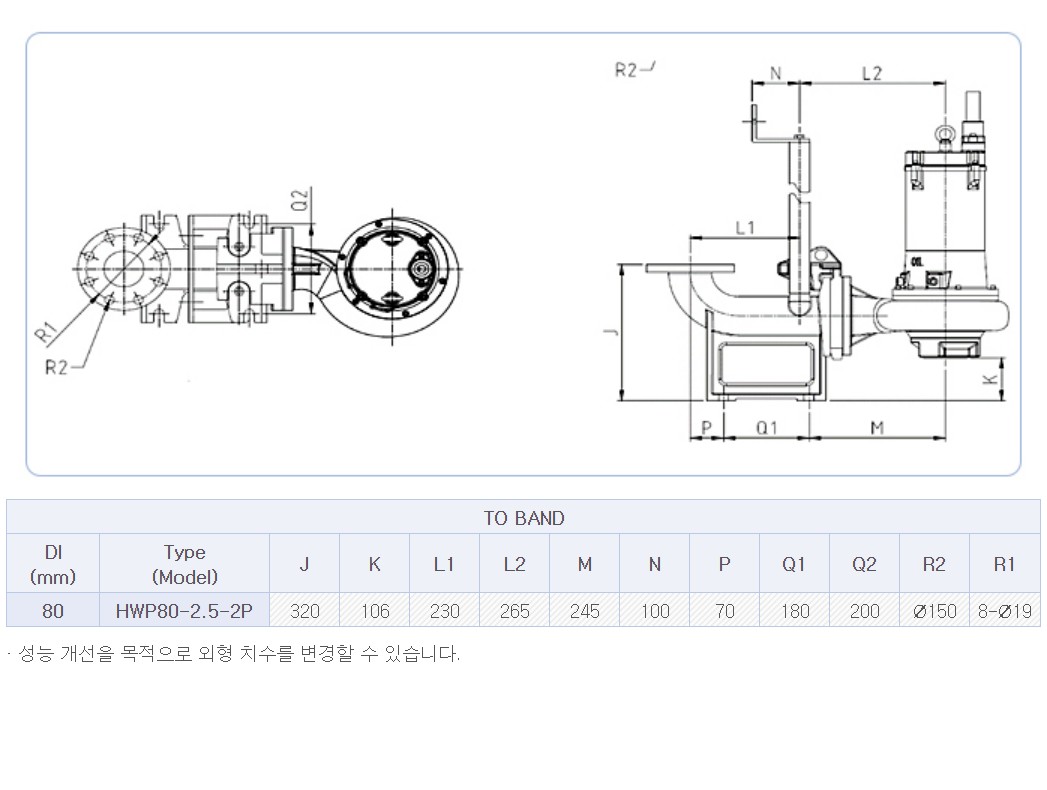Screen dimensions: 1047x790
Task: Click the DI (mm) column header
Action: coord(53,564)
